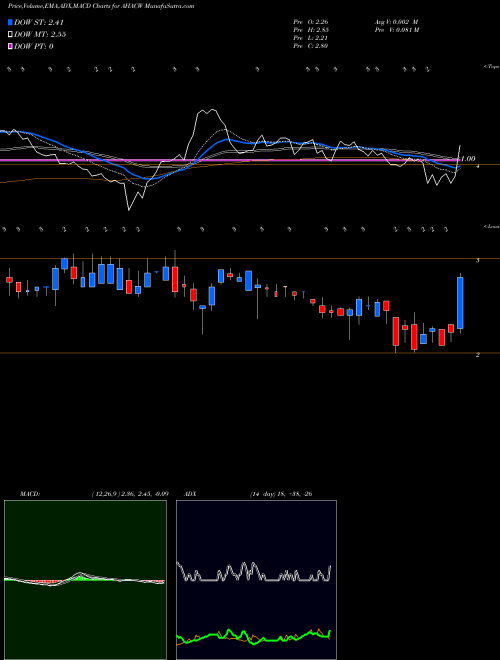Select the 'DOW PT: 0' legend label
Image resolution: width=500 pixels, height=660 pixels.
point(34,46)
